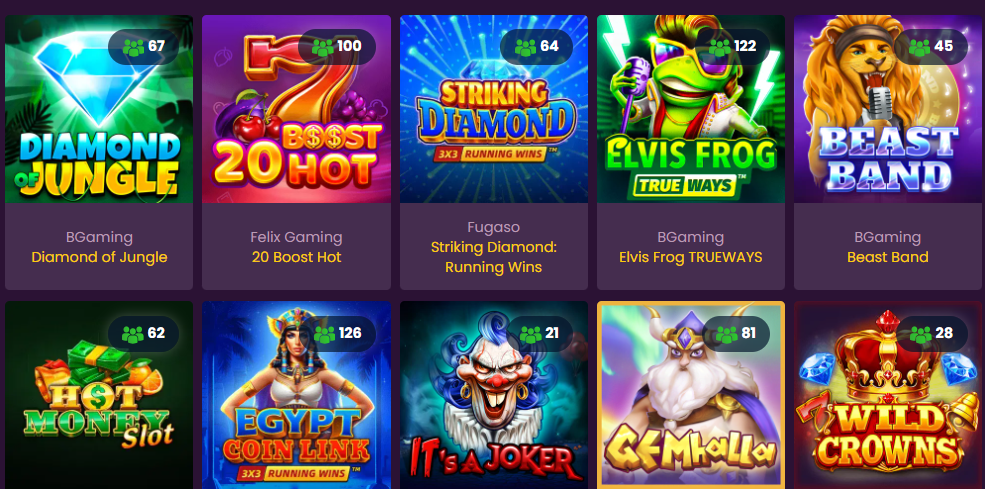Image resolution: width=985 pixels, height=489 pixels.
Task: Click the Diamond of Jungle title link
Action: click(x=99, y=257)
